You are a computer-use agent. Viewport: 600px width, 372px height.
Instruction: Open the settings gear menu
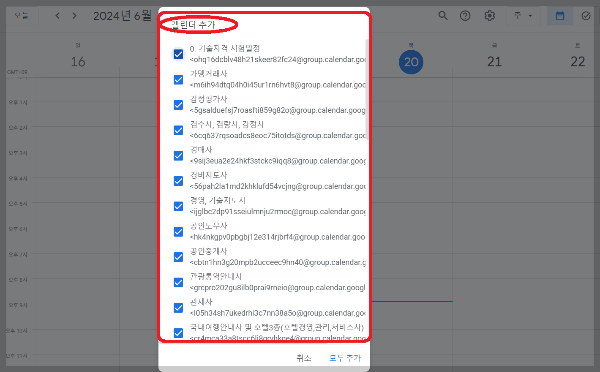click(x=489, y=16)
